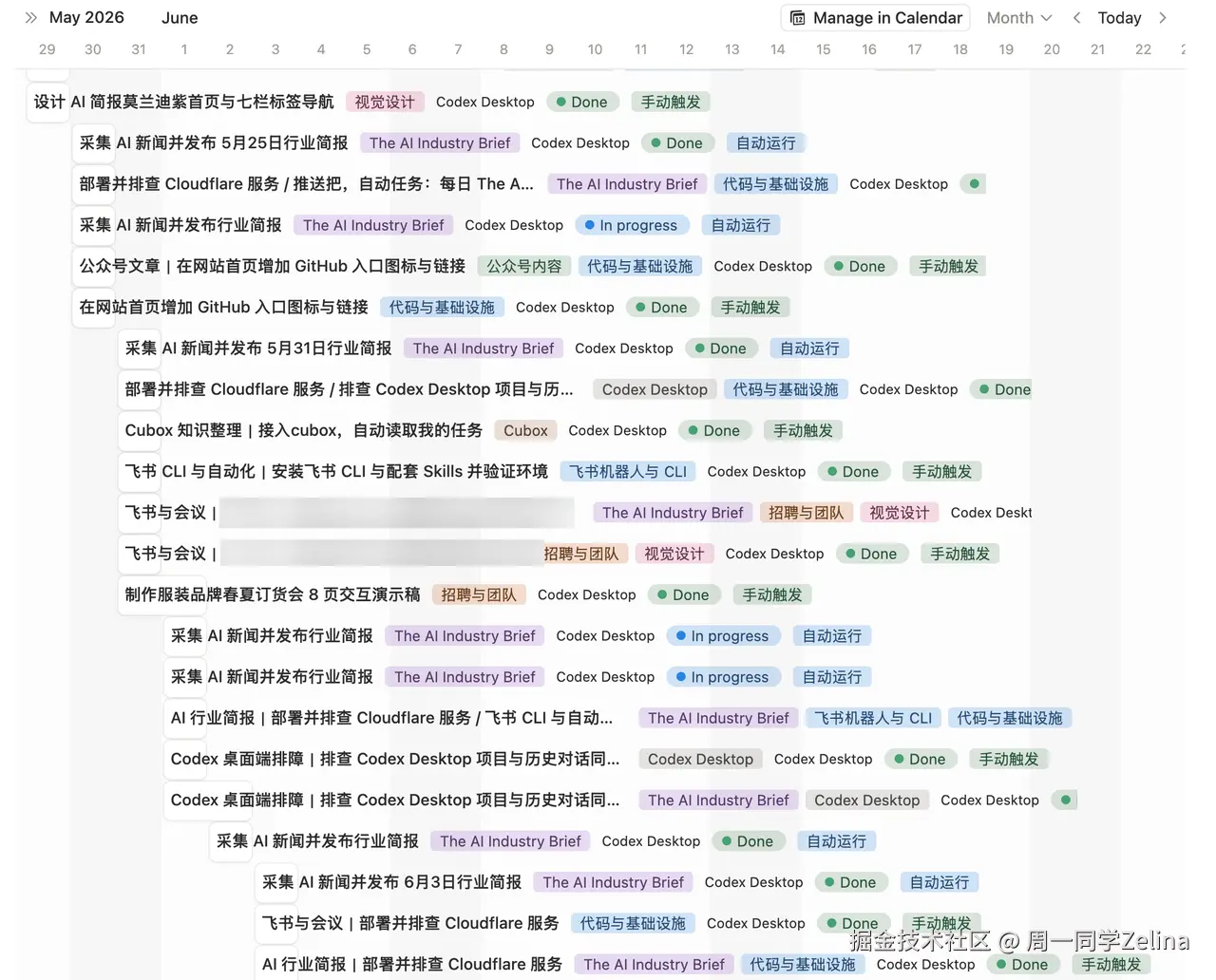Select day 22 in the date header
Screen dimensions: 1216x980
click(1143, 49)
